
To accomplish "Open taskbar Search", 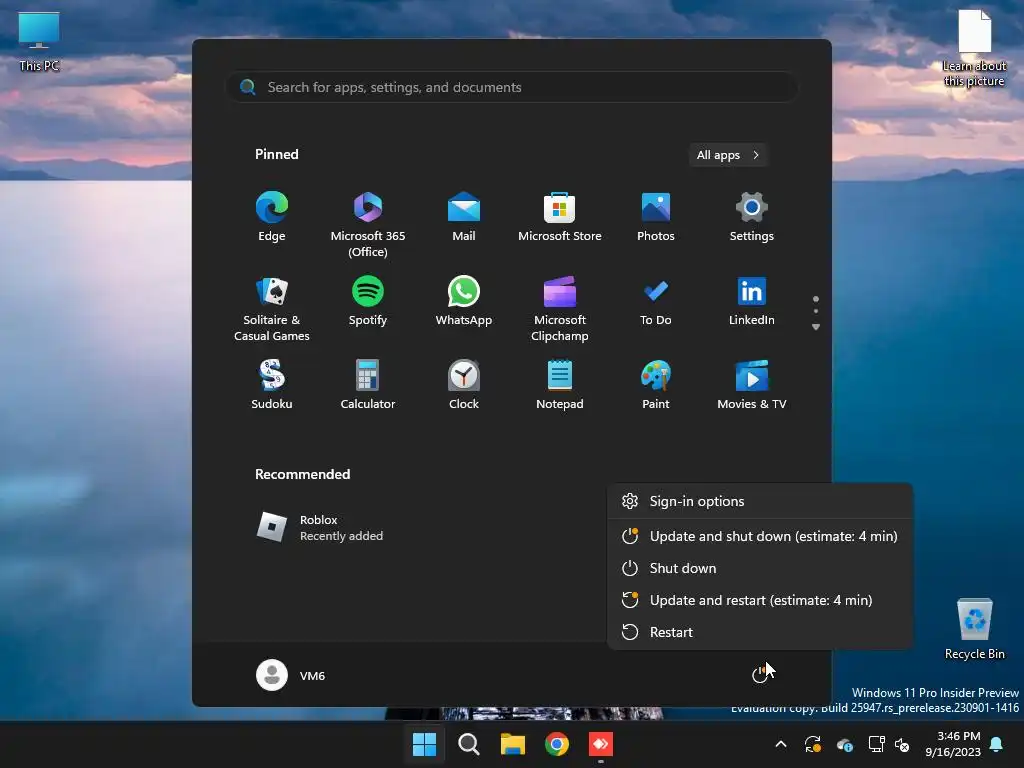I will 468,744.
